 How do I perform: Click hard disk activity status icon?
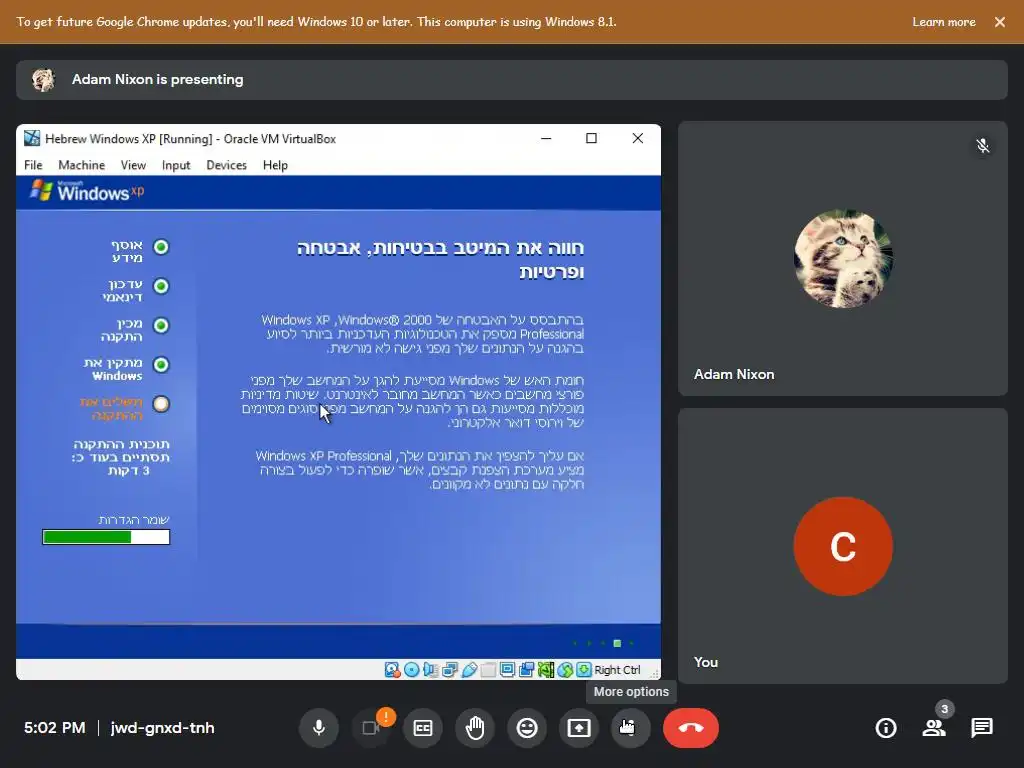tap(392, 670)
